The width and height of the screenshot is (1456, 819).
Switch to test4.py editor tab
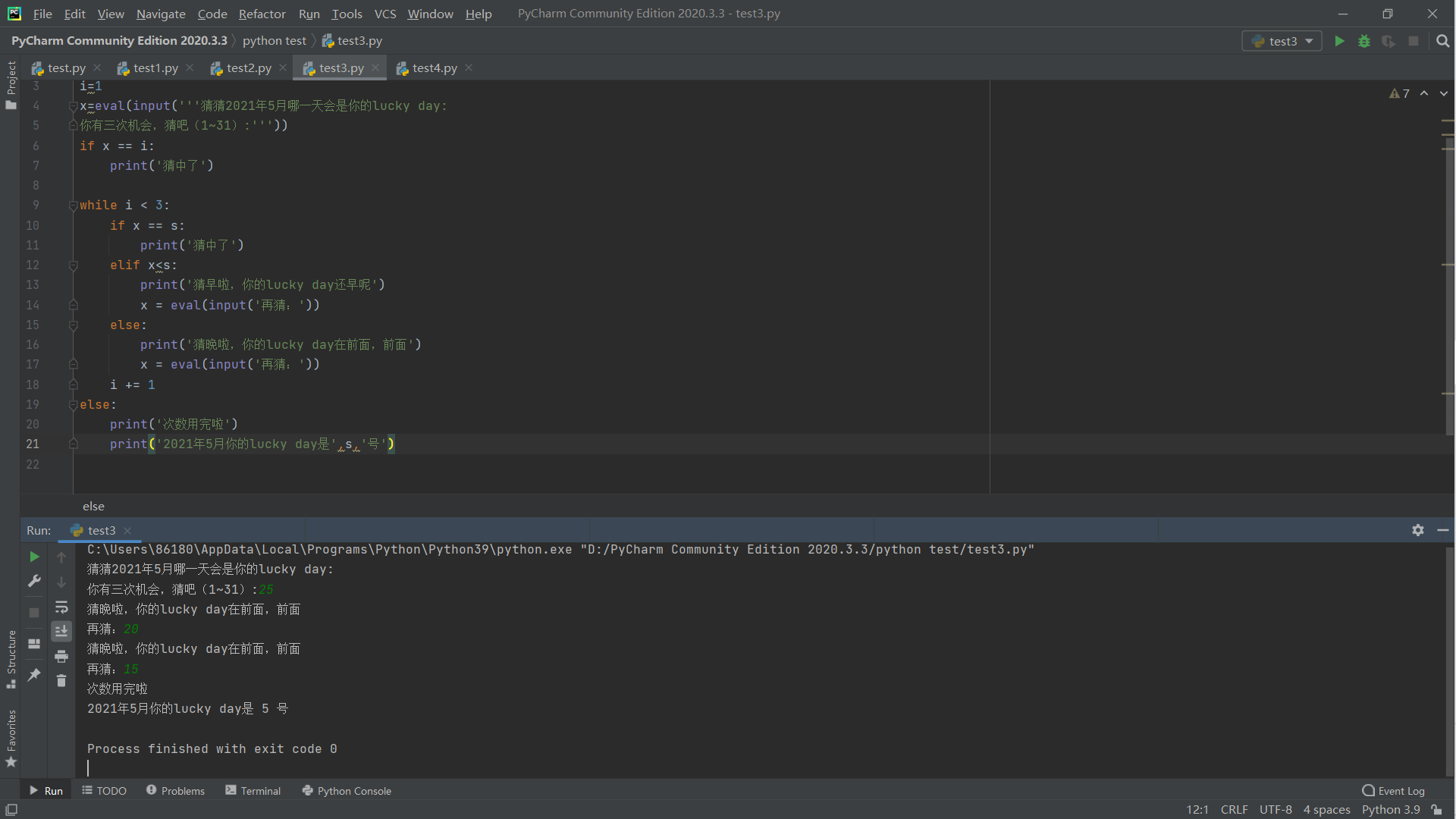(x=434, y=68)
